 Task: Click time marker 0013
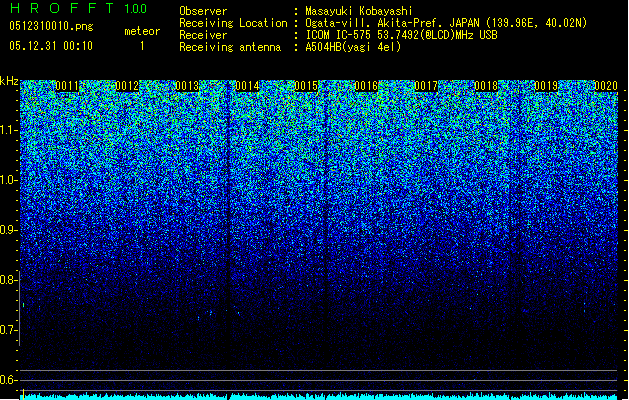(x=187, y=86)
